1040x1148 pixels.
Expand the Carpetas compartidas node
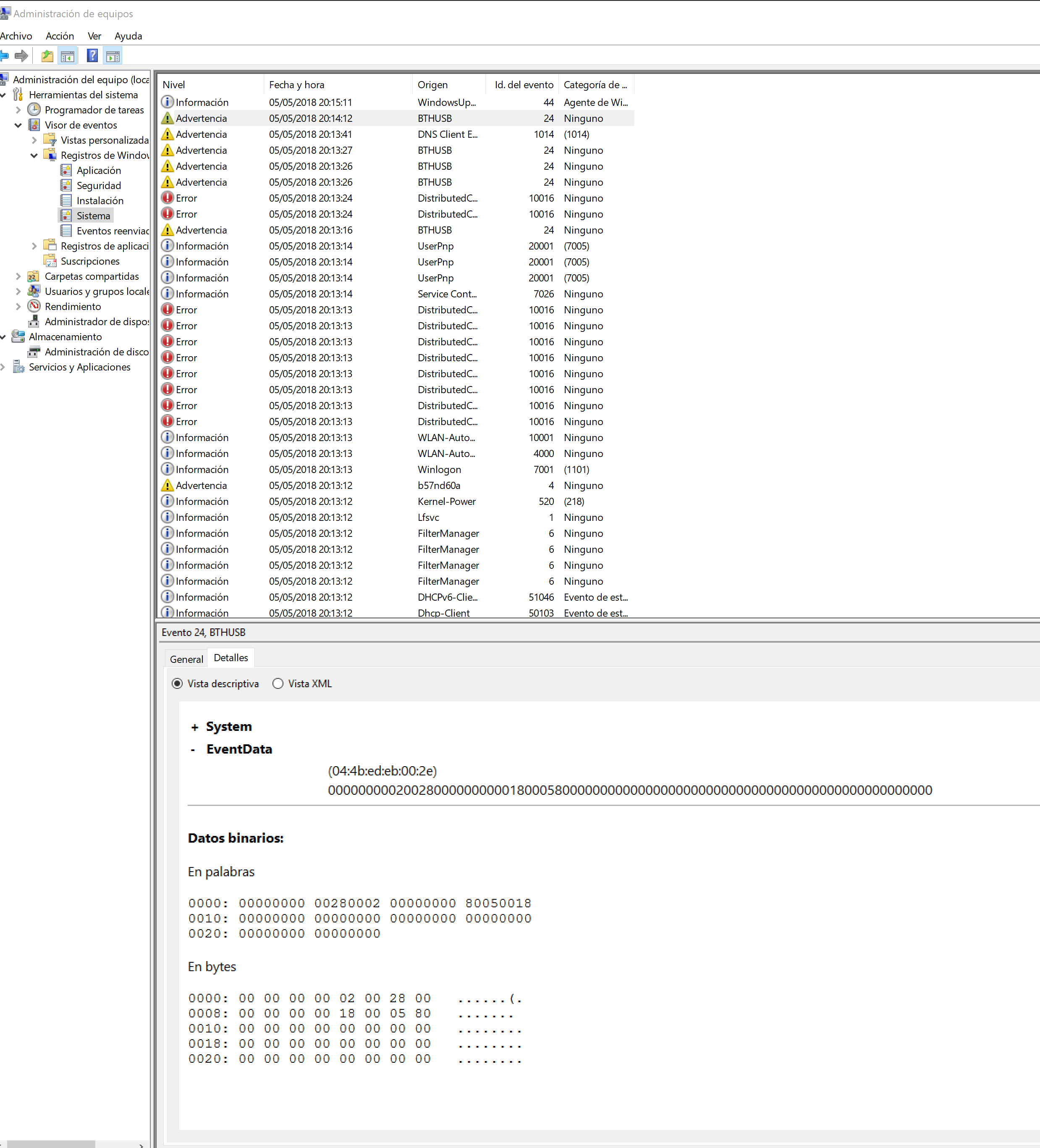pyautogui.click(x=18, y=276)
